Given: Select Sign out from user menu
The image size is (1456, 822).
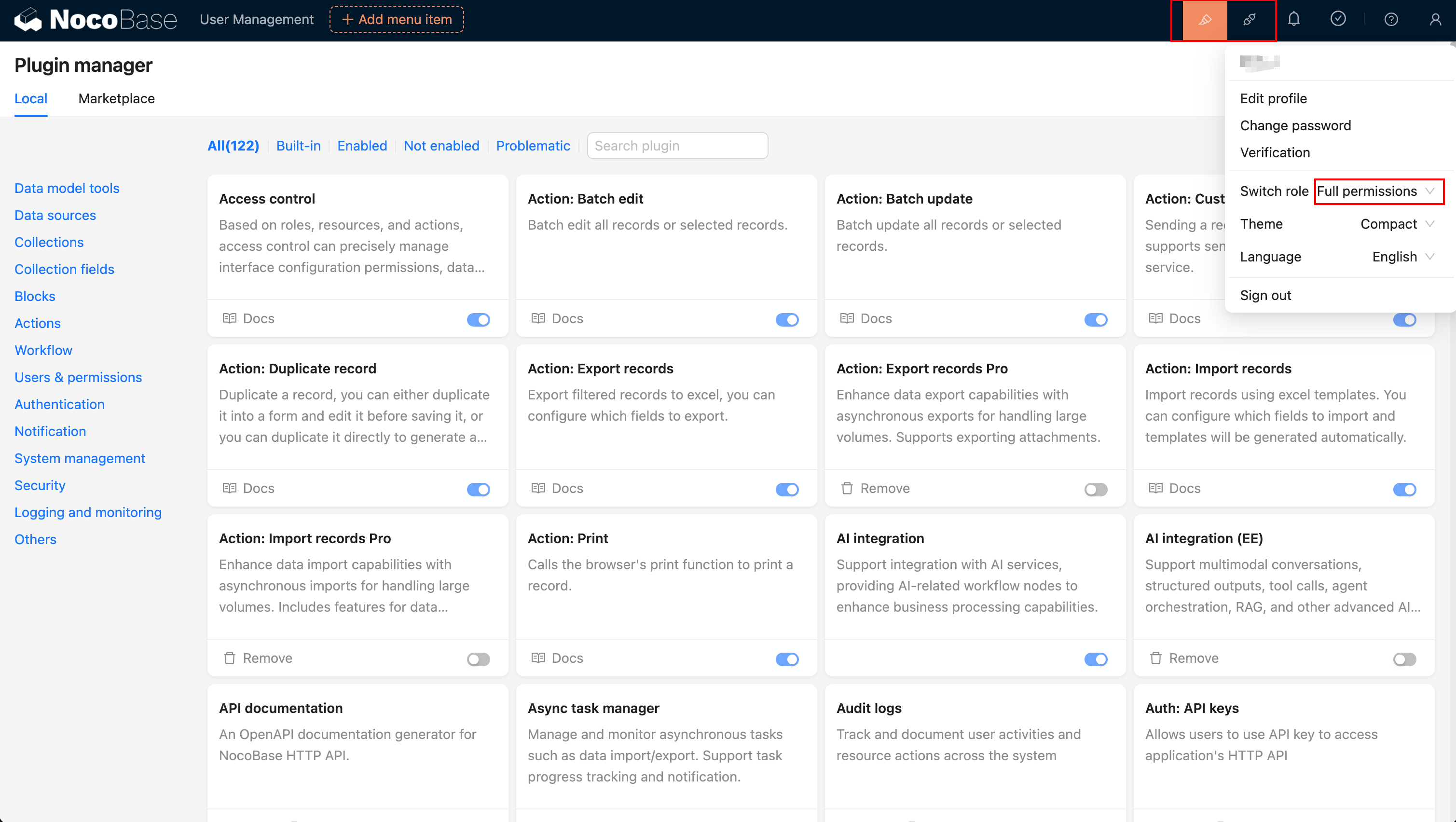Looking at the screenshot, I should [1265, 295].
